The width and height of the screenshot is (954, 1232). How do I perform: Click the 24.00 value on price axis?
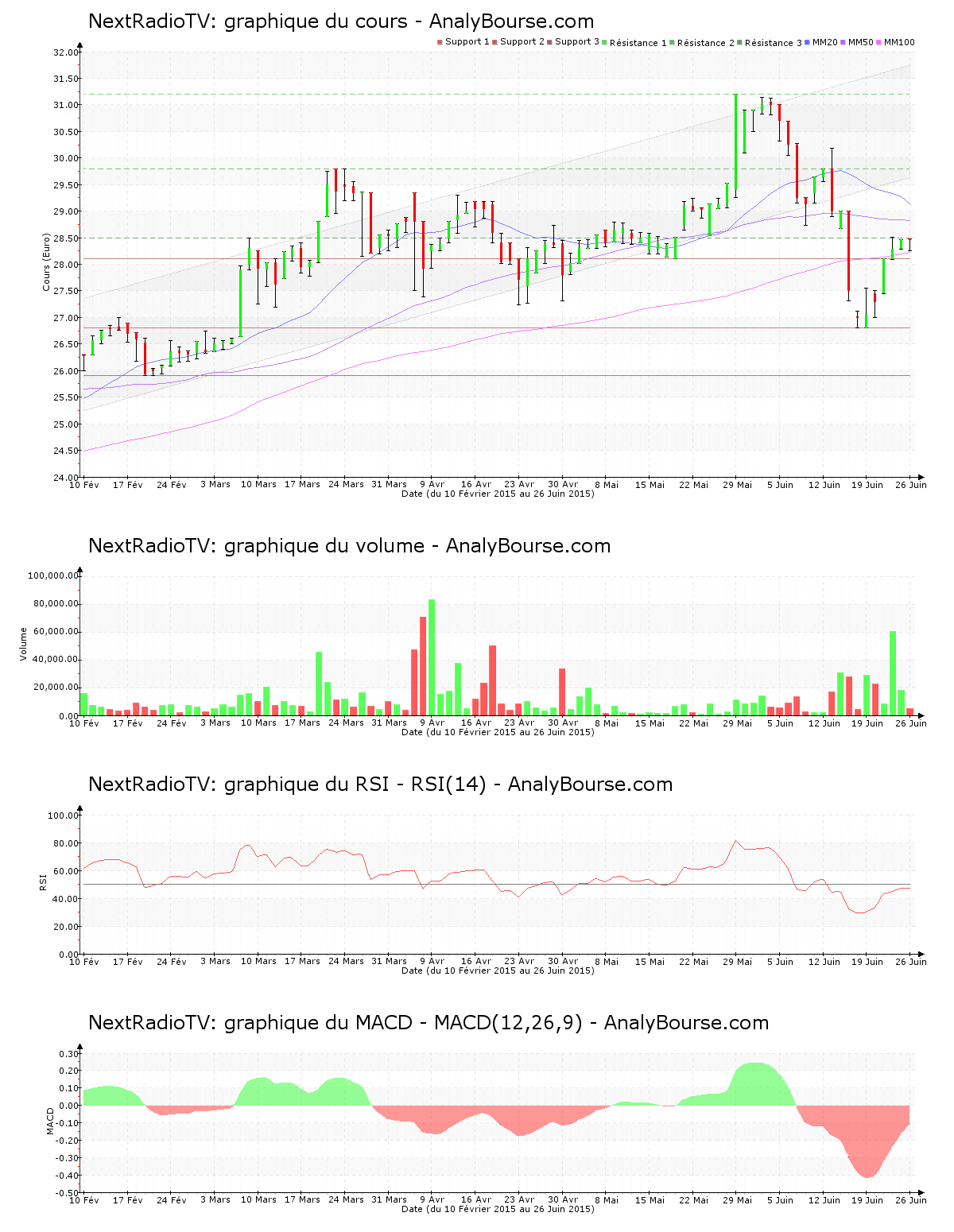click(x=65, y=478)
